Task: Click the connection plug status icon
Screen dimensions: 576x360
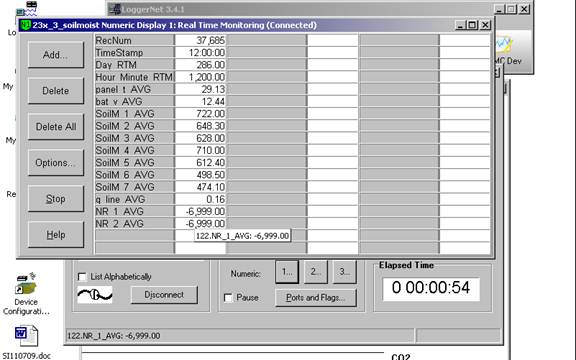Action: [95, 295]
